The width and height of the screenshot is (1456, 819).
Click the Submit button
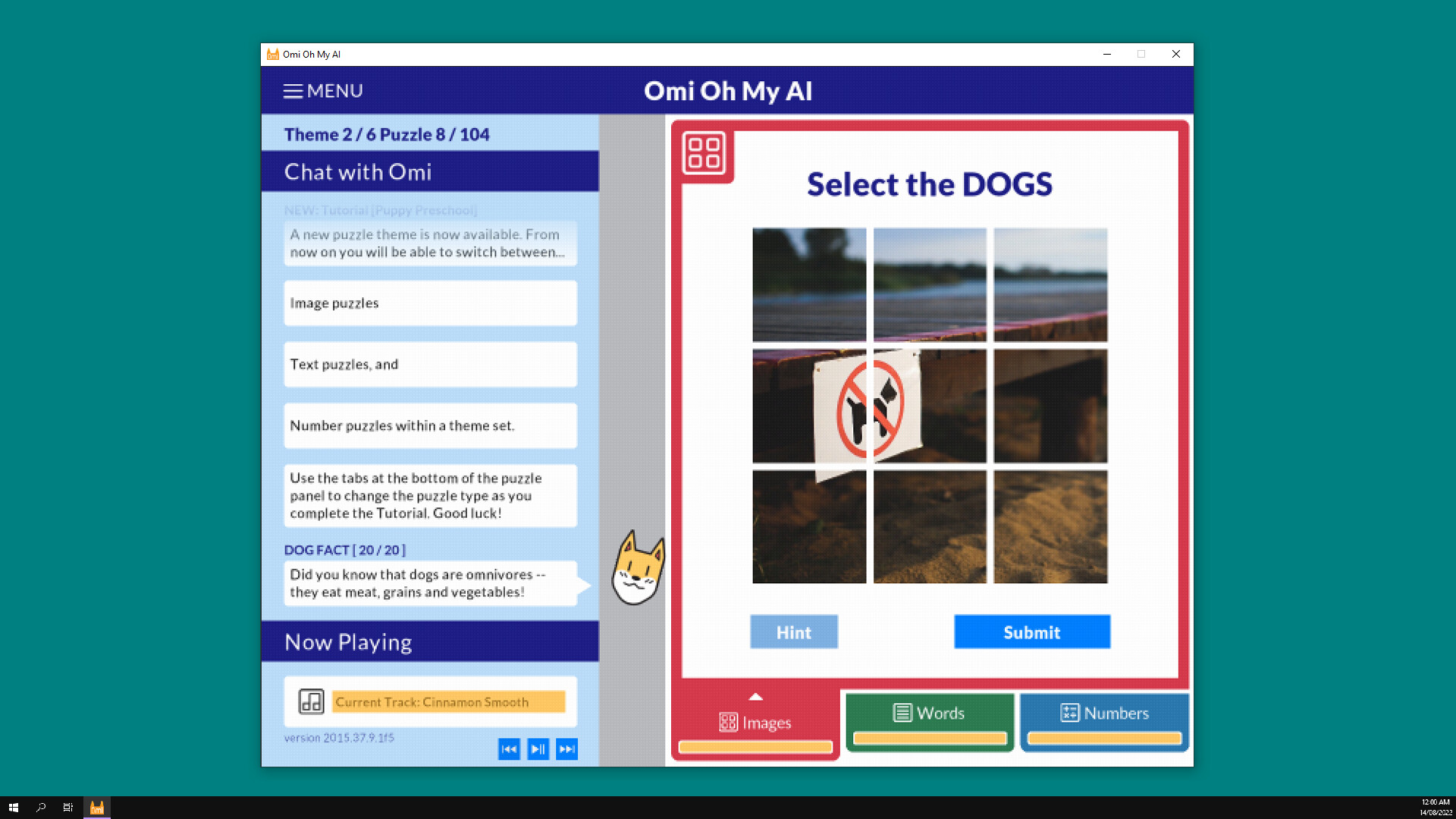click(x=1032, y=631)
